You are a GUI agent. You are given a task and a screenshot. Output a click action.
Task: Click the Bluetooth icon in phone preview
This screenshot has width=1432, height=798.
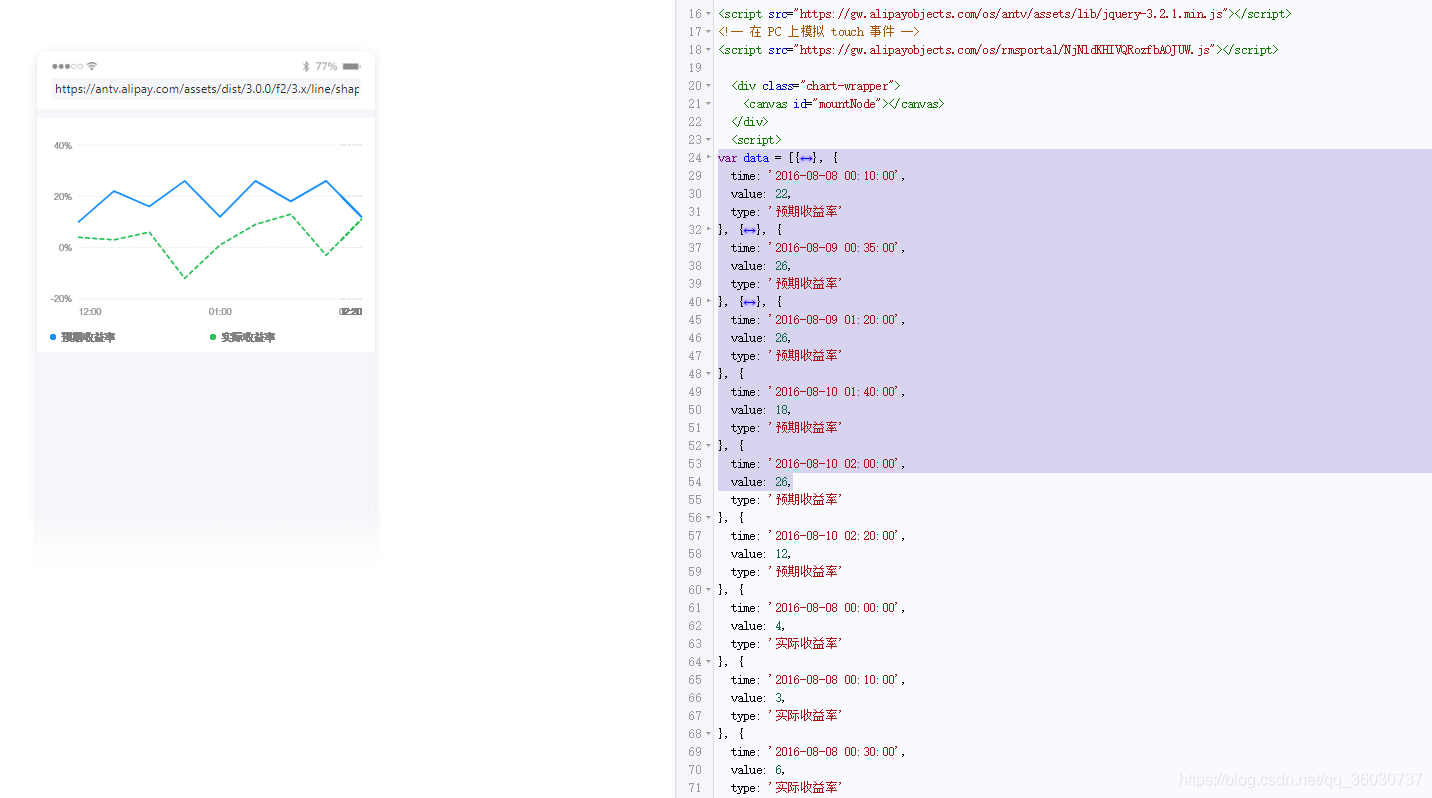coord(306,66)
